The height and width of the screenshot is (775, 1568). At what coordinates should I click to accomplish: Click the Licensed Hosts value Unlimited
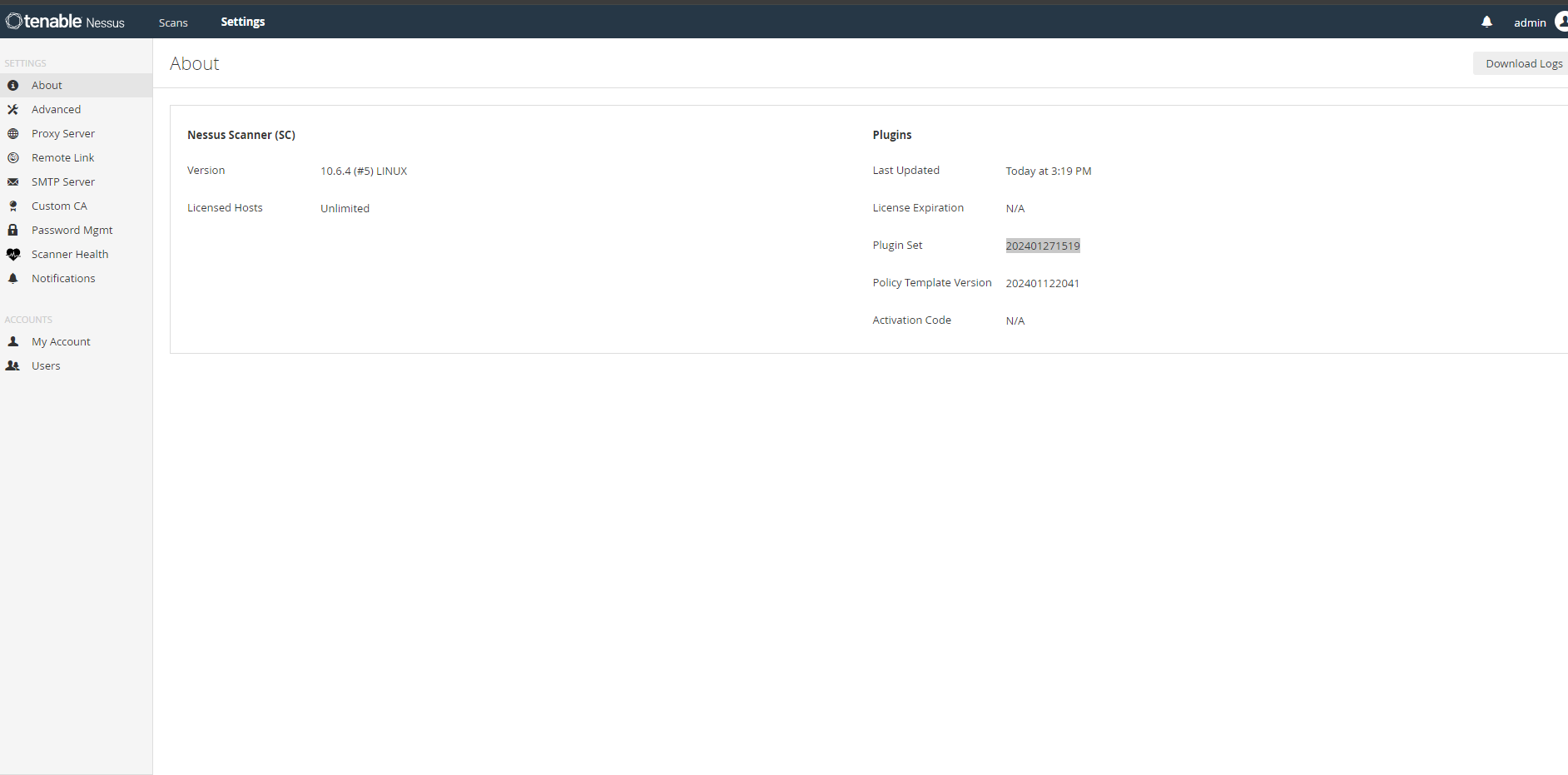(345, 208)
